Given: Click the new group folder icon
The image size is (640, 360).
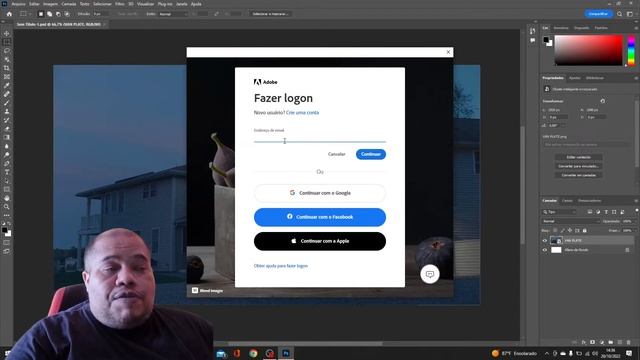Looking at the screenshot, I should [611, 342].
